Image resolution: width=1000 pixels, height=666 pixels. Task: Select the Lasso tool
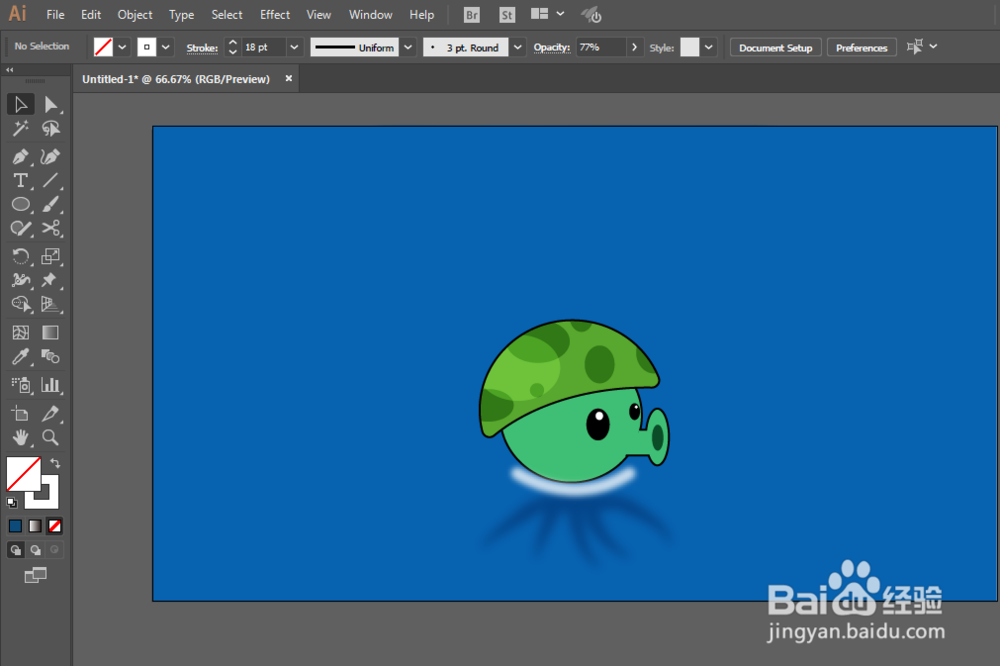click(50, 128)
